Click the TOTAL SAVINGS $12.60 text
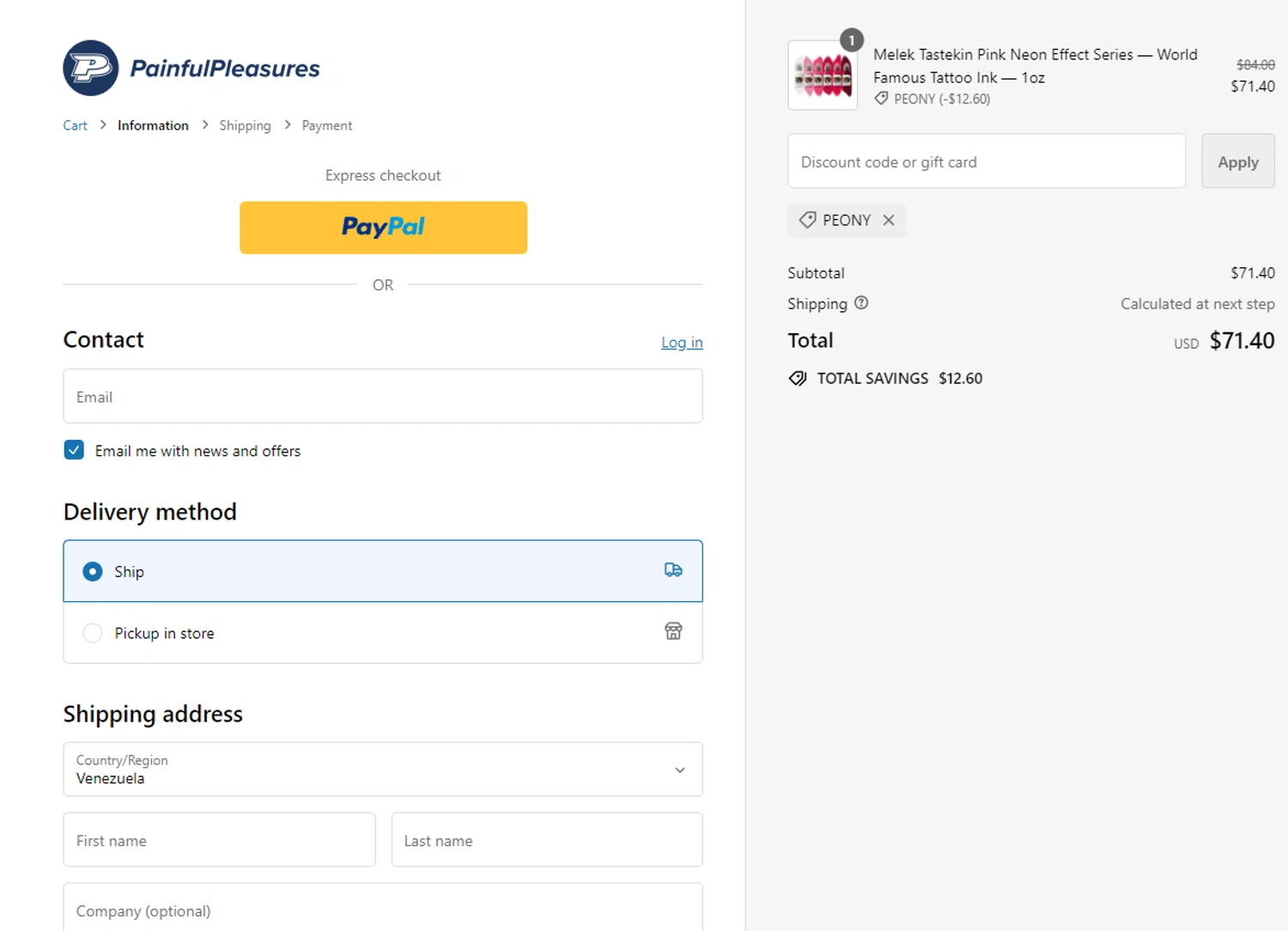Viewport: 1288px width, 931px height. 899,379
